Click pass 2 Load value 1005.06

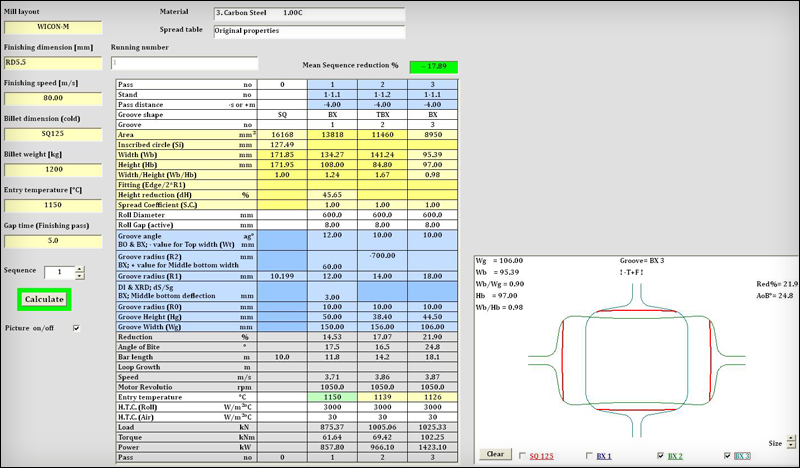pyautogui.click(x=382, y=427)
